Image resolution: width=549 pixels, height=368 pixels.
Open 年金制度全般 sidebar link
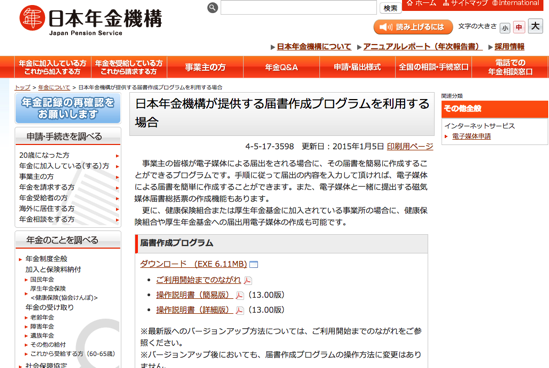(x=46, y=259)
